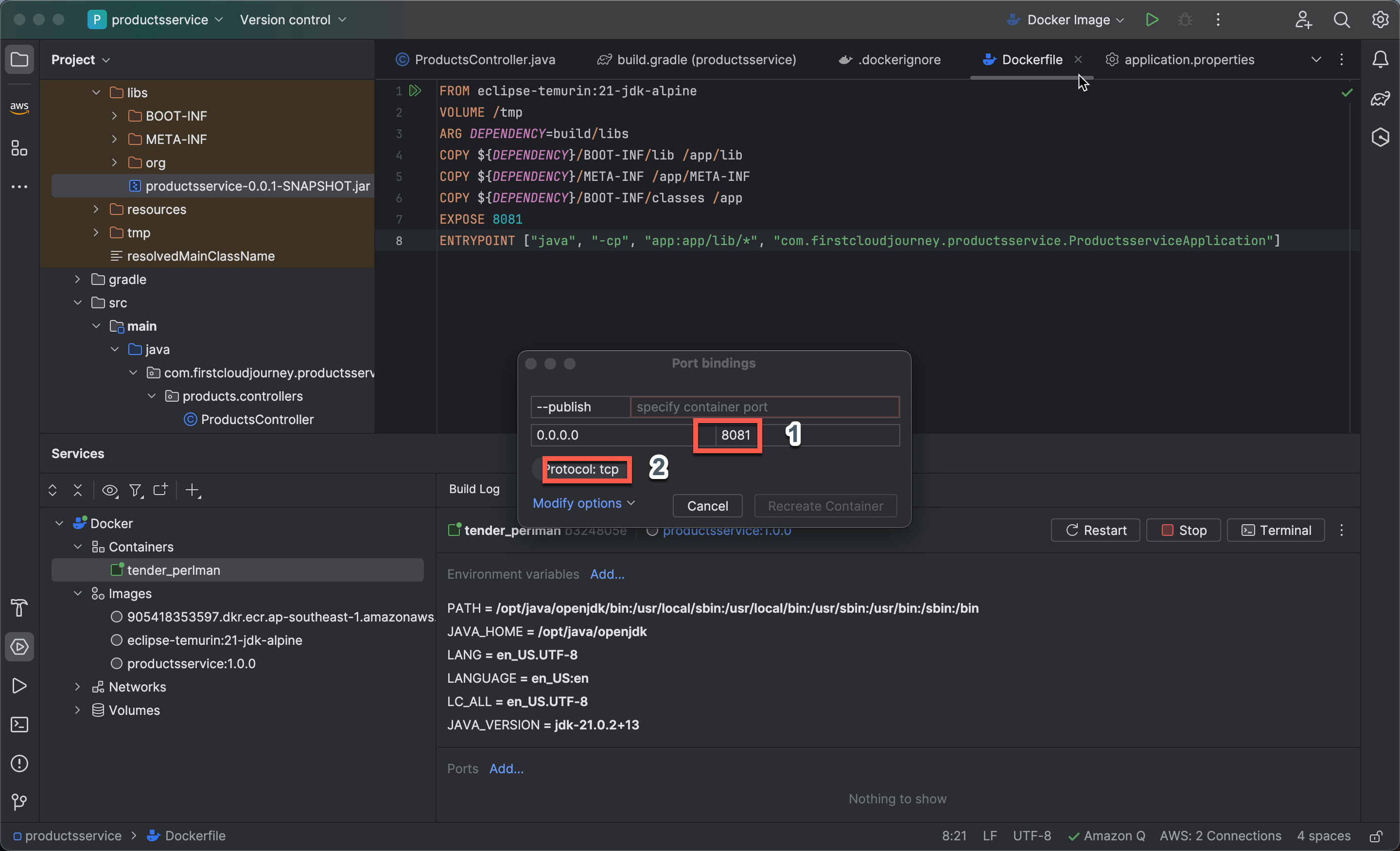
Task: Select eclipse-temurin:21-jdk-alpine image
Action: 214,640
